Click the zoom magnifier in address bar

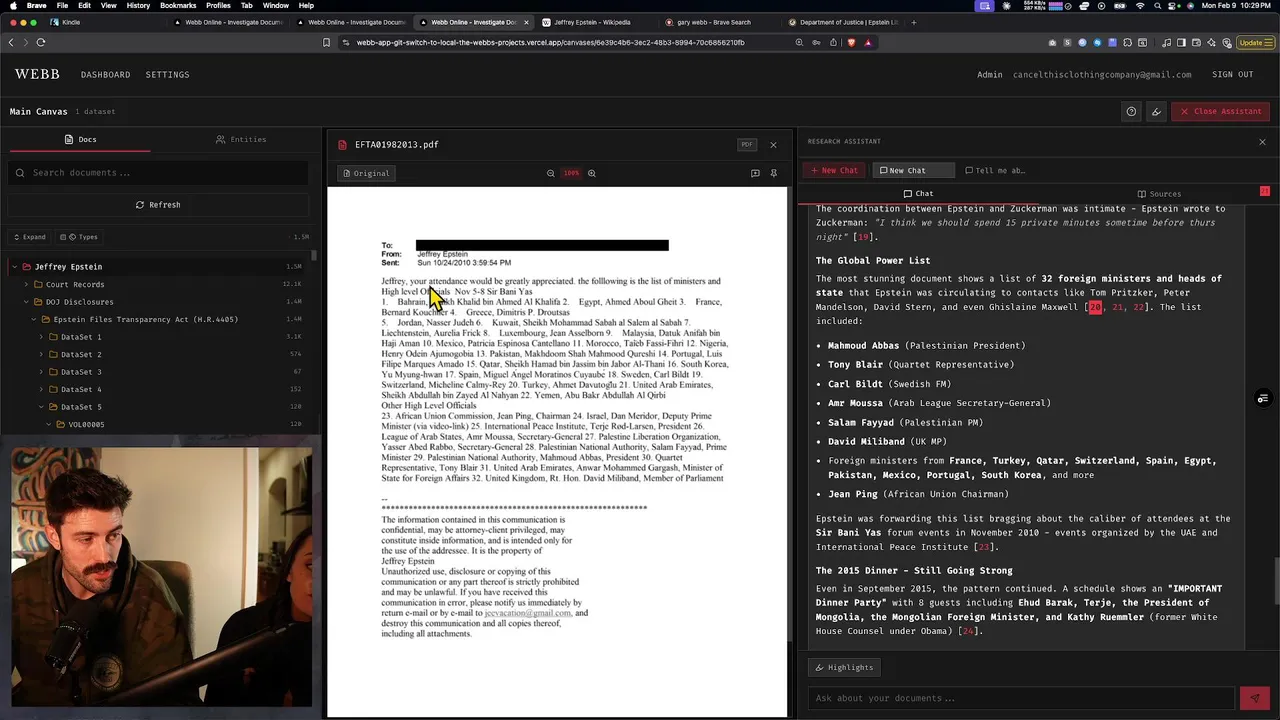click(x=799, y=42)
